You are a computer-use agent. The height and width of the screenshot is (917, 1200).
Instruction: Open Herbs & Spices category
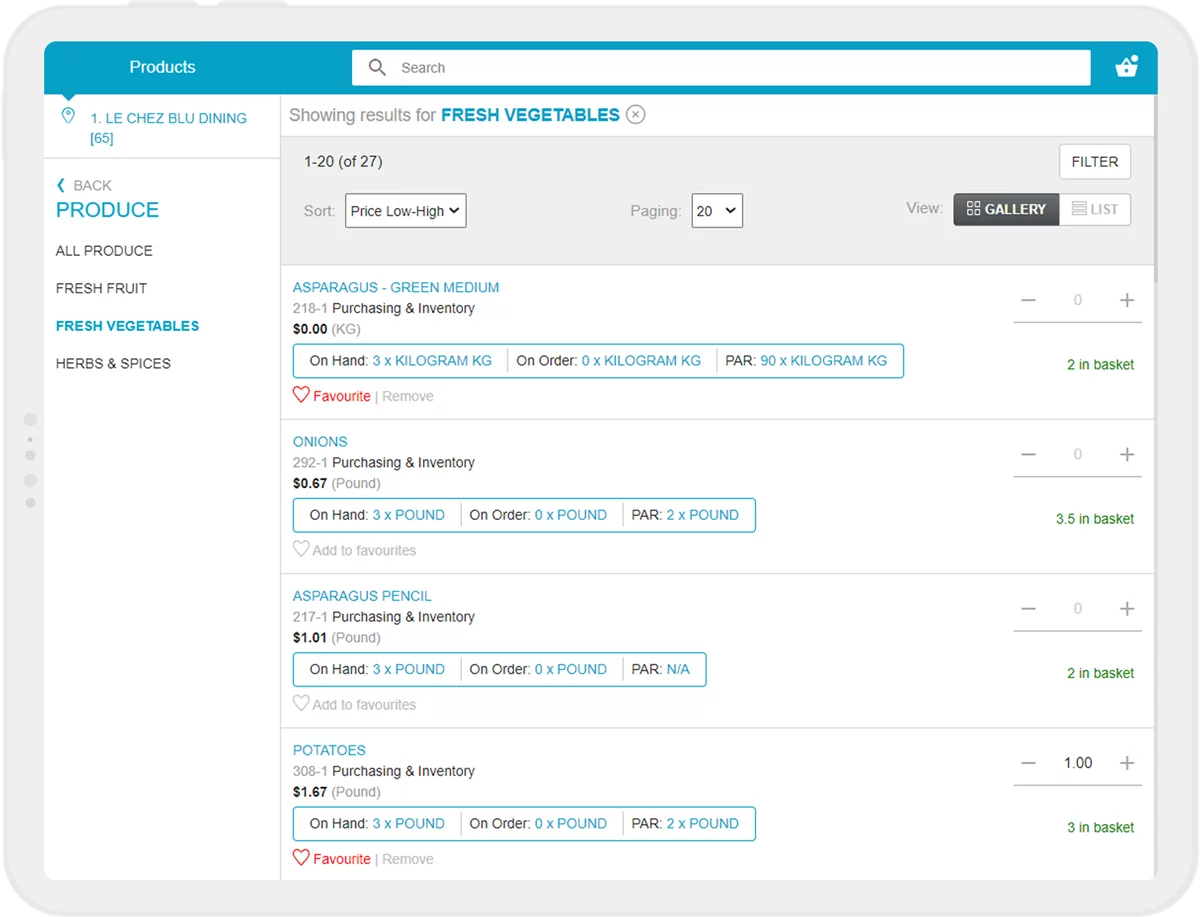pos(113,363)
